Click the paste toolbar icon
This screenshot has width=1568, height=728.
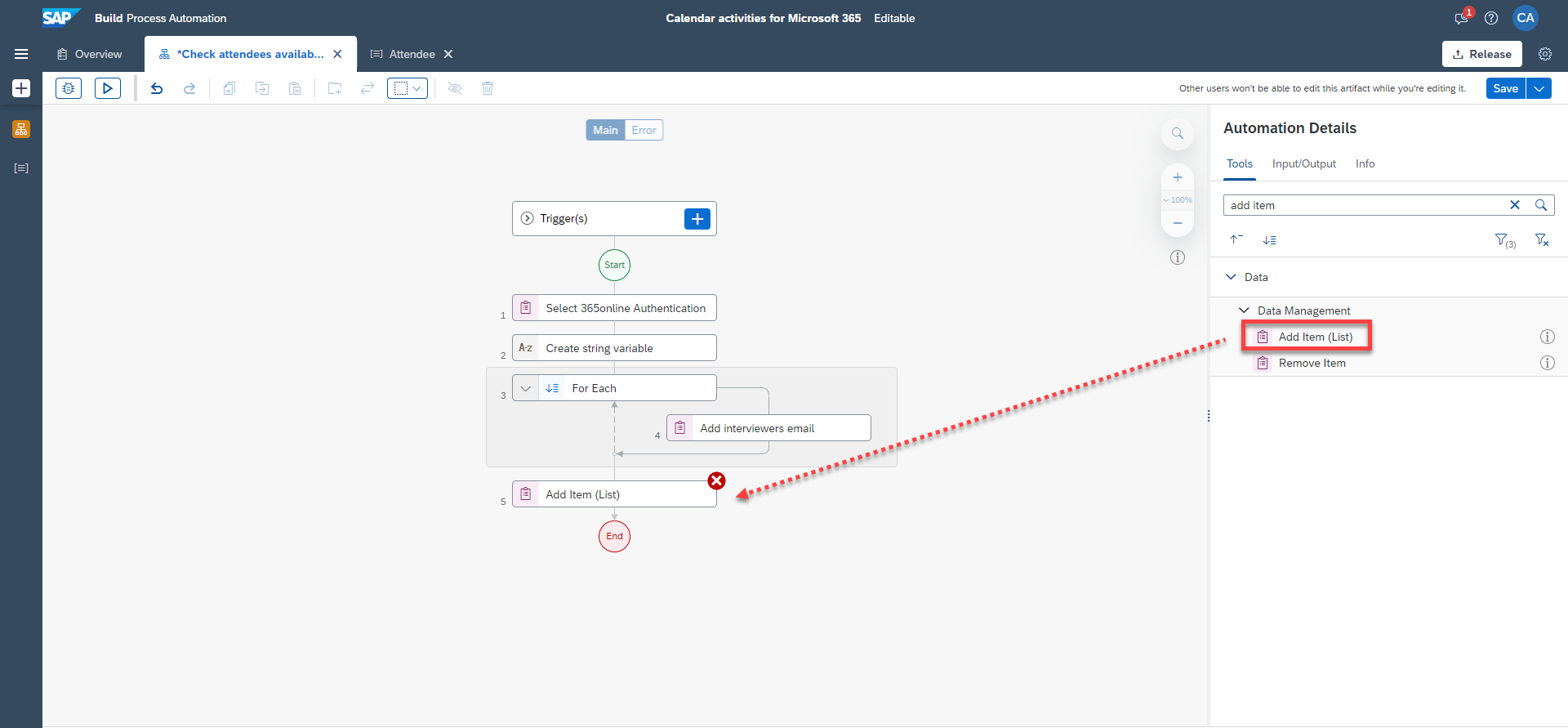click(x=295, y=88)
